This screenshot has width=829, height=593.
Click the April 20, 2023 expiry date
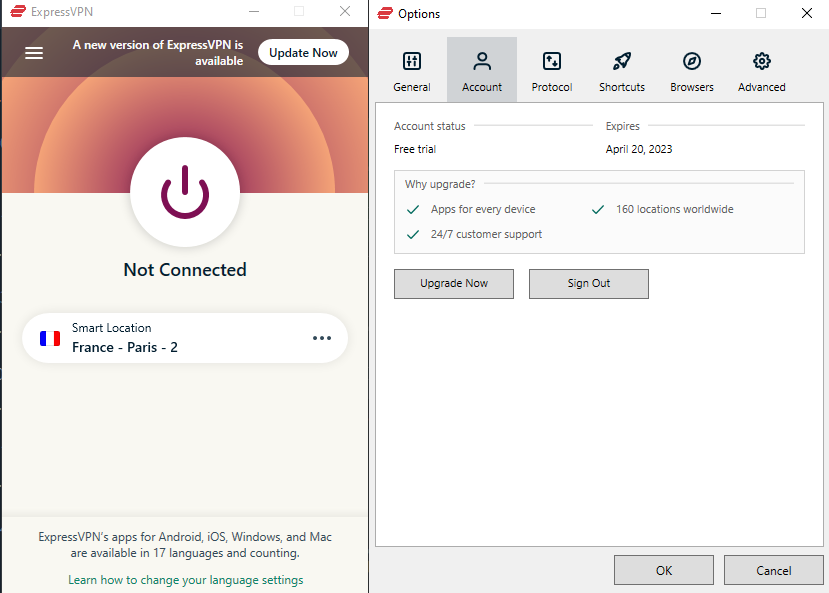[639, 149]
